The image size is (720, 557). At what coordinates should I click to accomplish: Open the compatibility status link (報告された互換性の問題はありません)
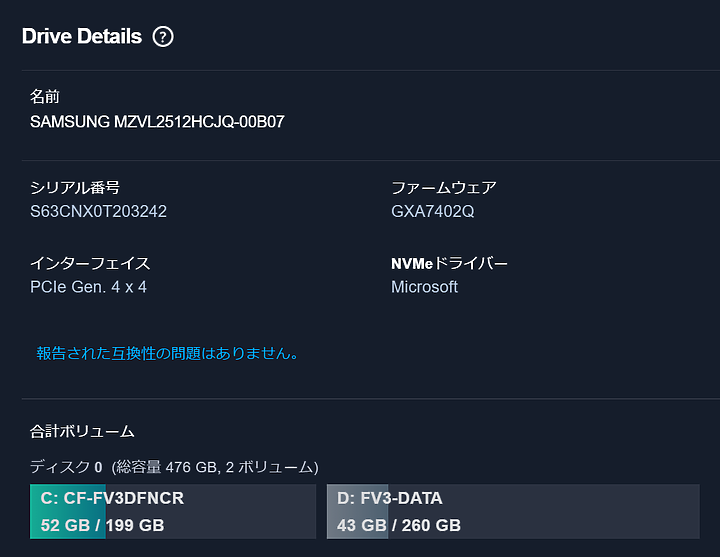[x=168, y=353]
